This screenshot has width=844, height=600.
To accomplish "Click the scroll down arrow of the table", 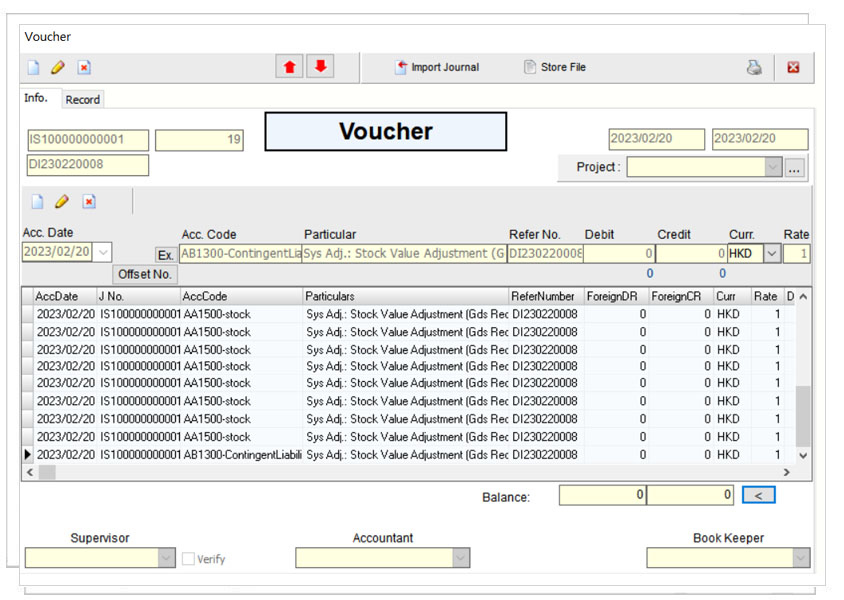I will [803, 456].
